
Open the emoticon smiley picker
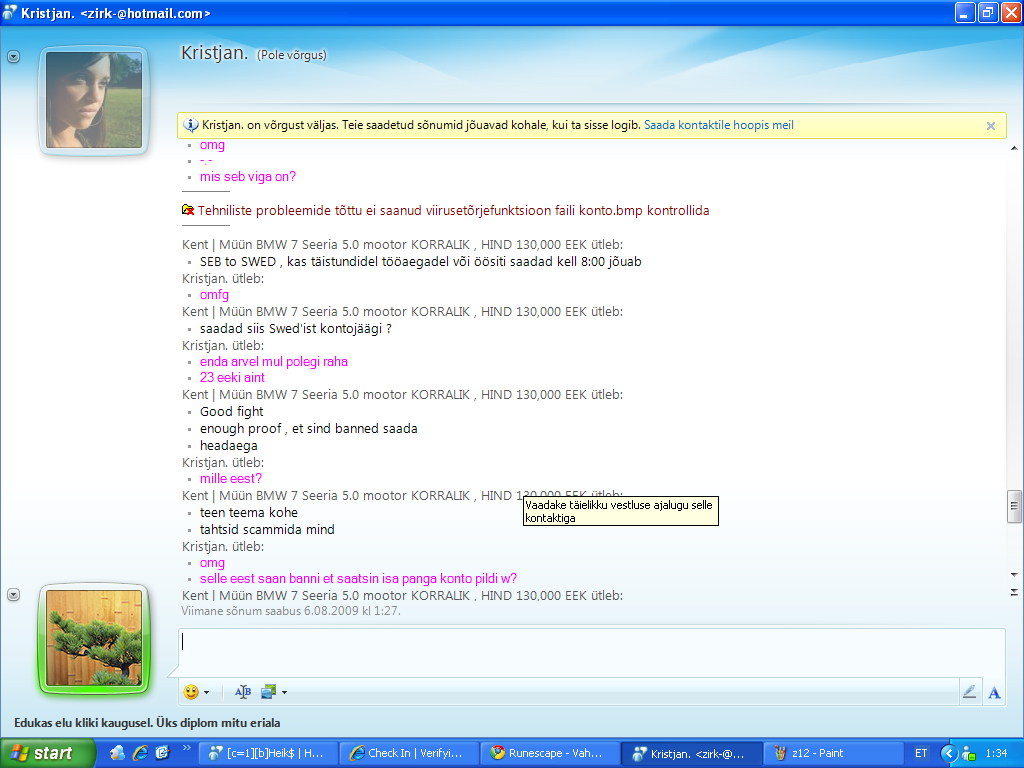[x=191, y=692]
